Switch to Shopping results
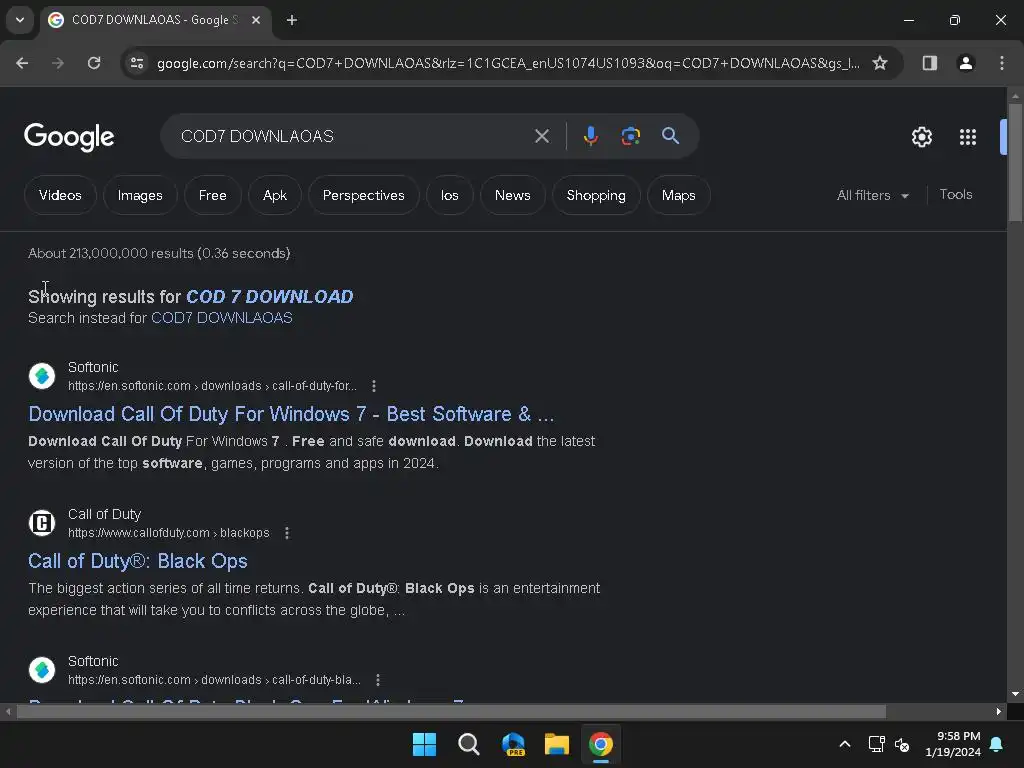This screenshot has height=768, width=1024. 596,195
